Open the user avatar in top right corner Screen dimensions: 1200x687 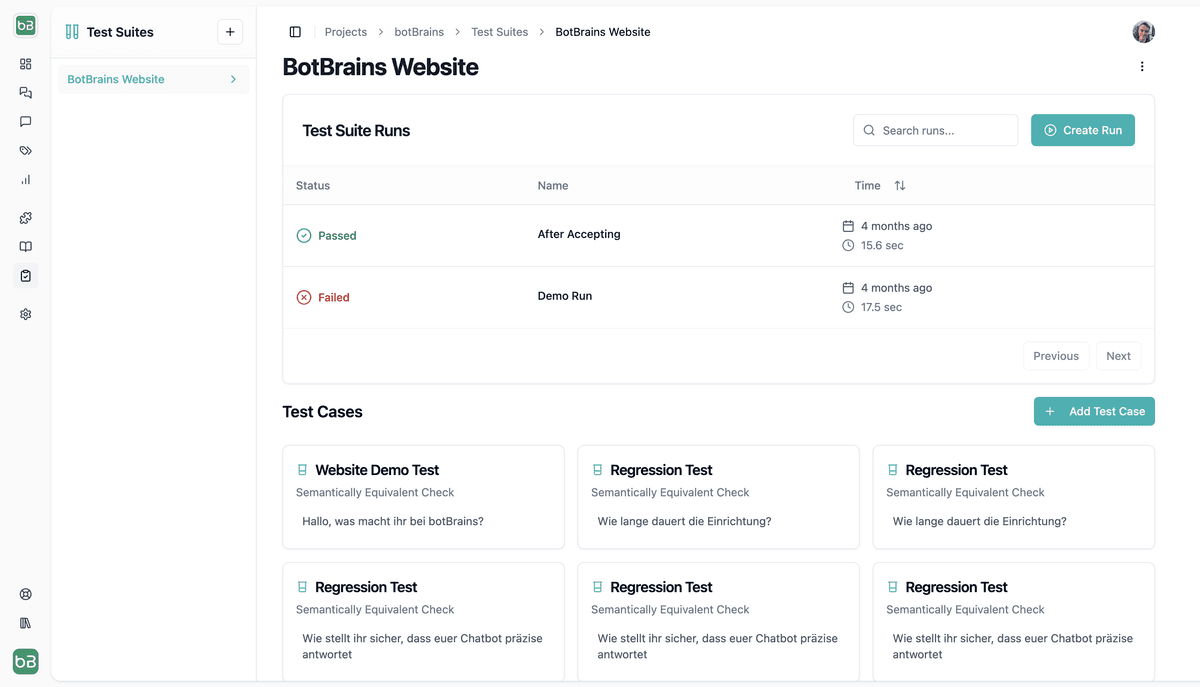[x=1143, y=31]
